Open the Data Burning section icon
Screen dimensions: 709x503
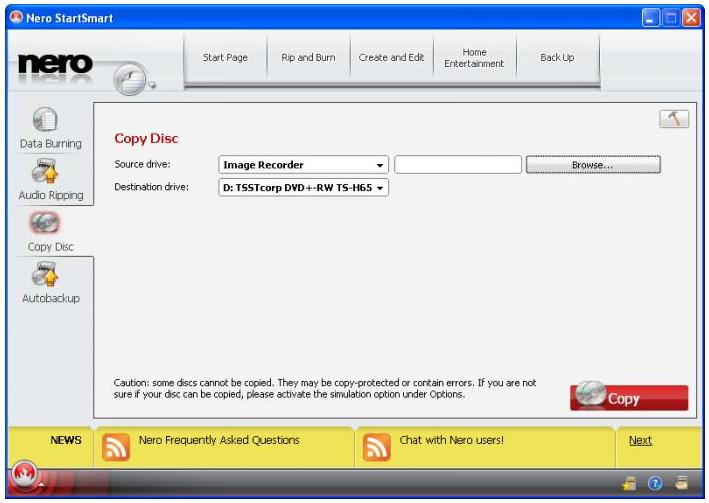45,119
